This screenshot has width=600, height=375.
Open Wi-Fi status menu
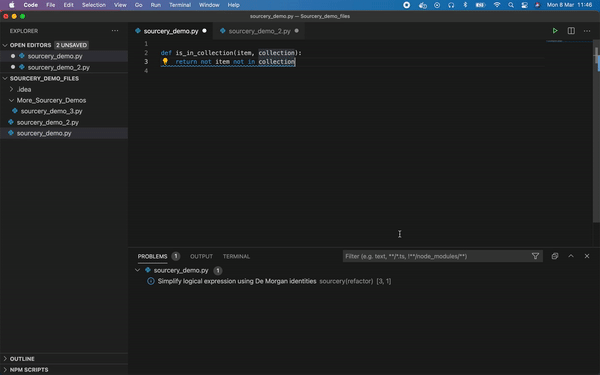pyautogui.click(x=497, y=5)
